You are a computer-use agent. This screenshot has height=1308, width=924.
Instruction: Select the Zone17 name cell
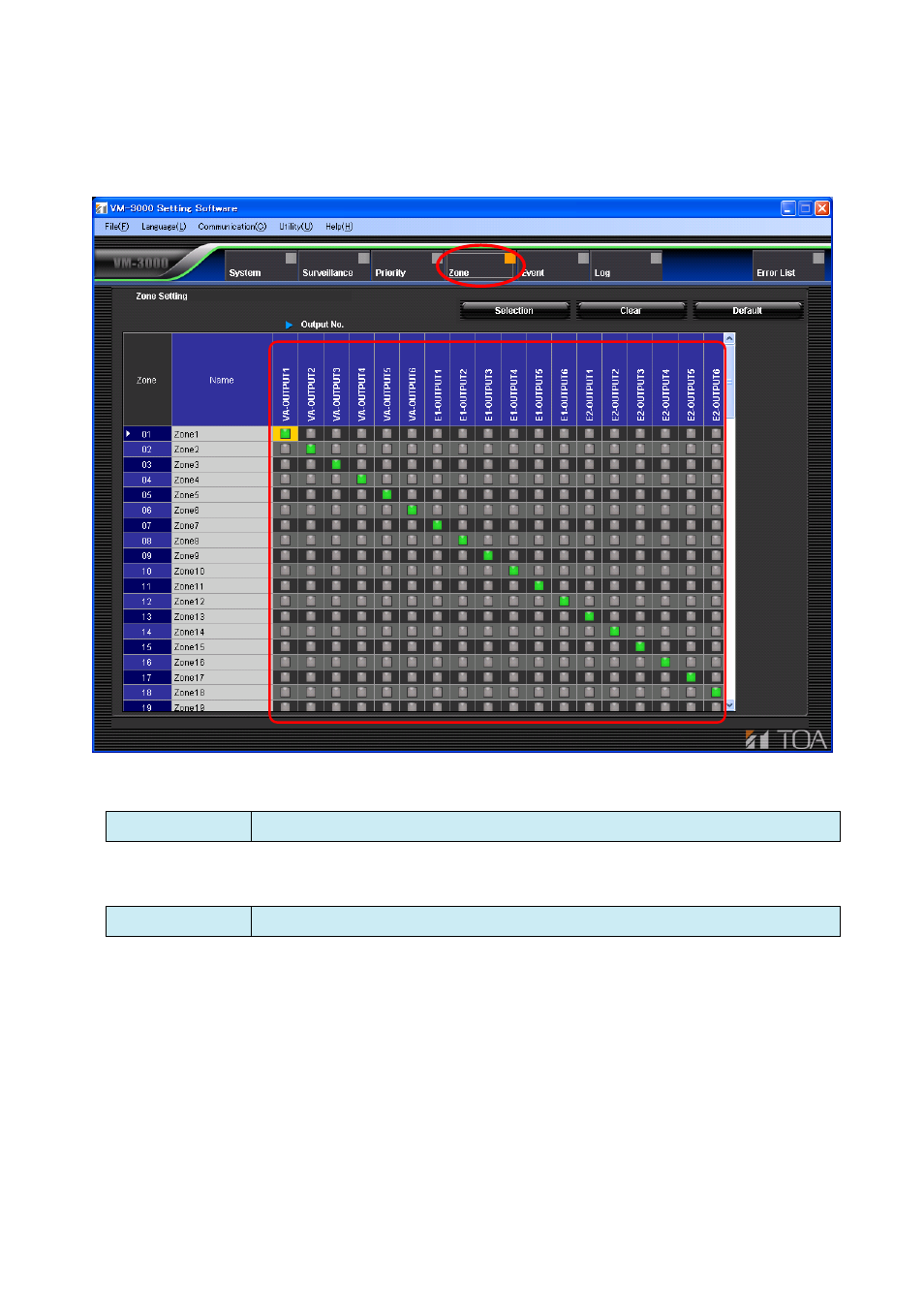(222, 677)
